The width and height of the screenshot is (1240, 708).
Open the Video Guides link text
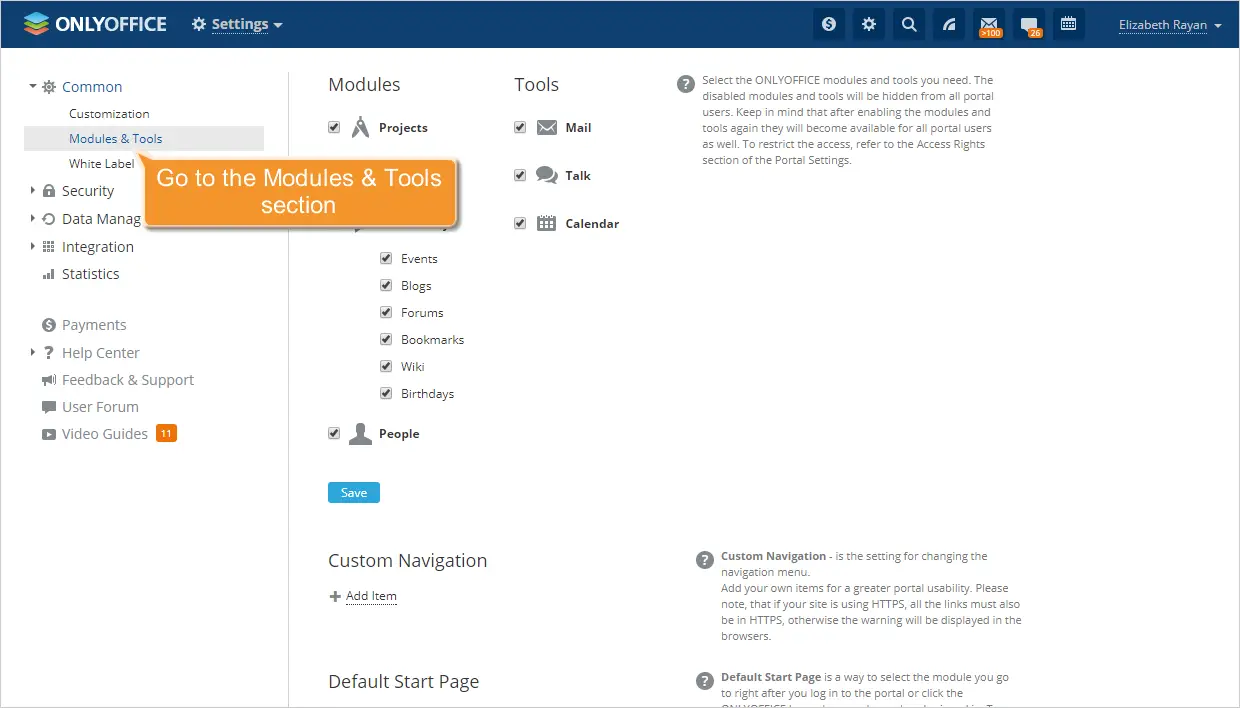coord(105,434)
